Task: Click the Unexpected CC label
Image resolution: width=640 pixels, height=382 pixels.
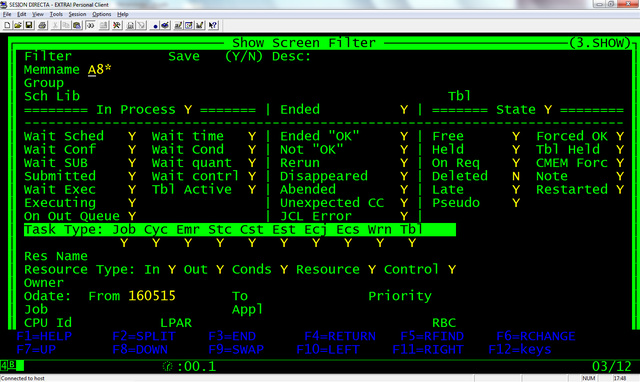Action: tap(332, 203)
